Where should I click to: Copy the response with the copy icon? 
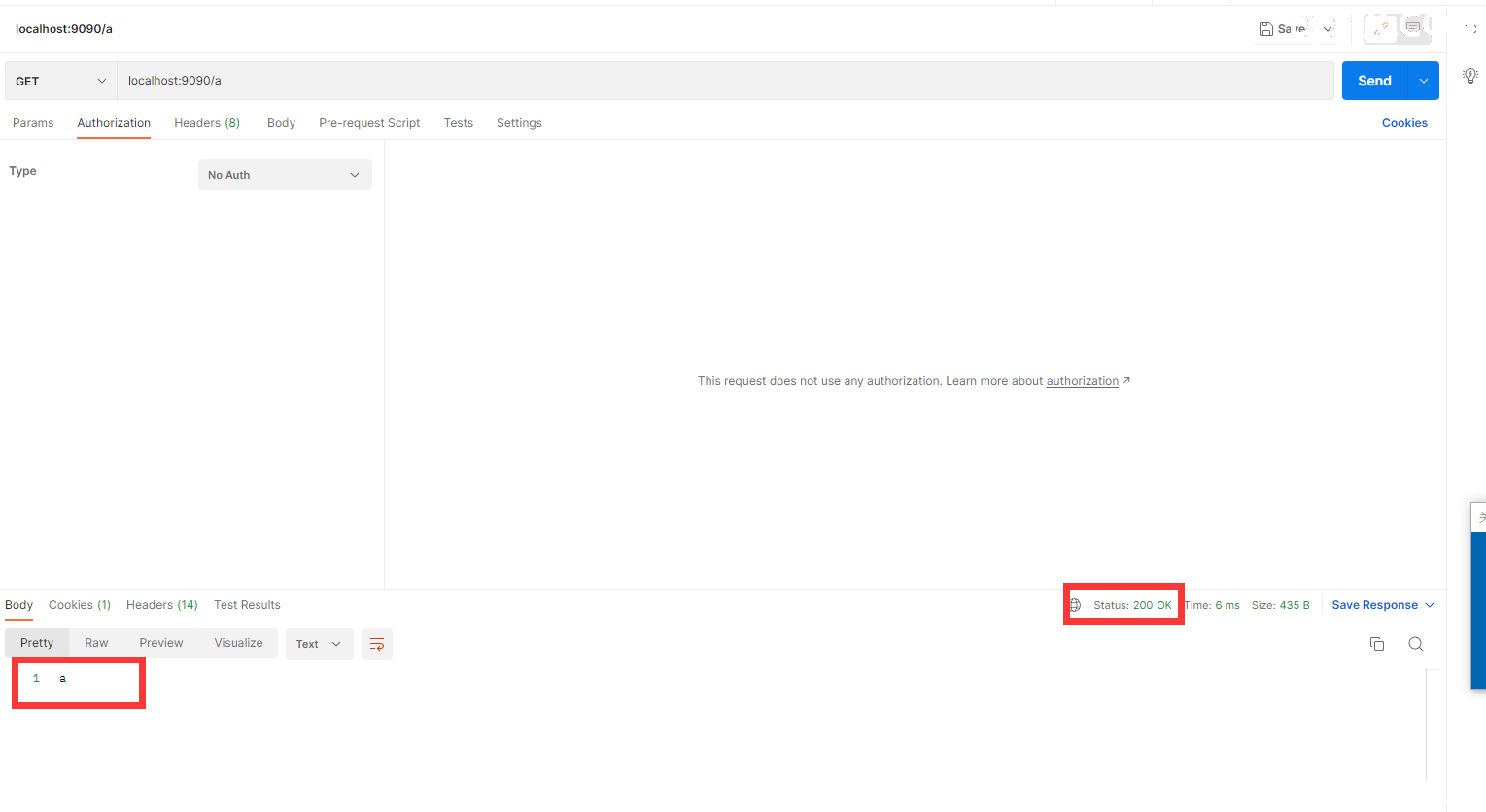(1377, 644)
